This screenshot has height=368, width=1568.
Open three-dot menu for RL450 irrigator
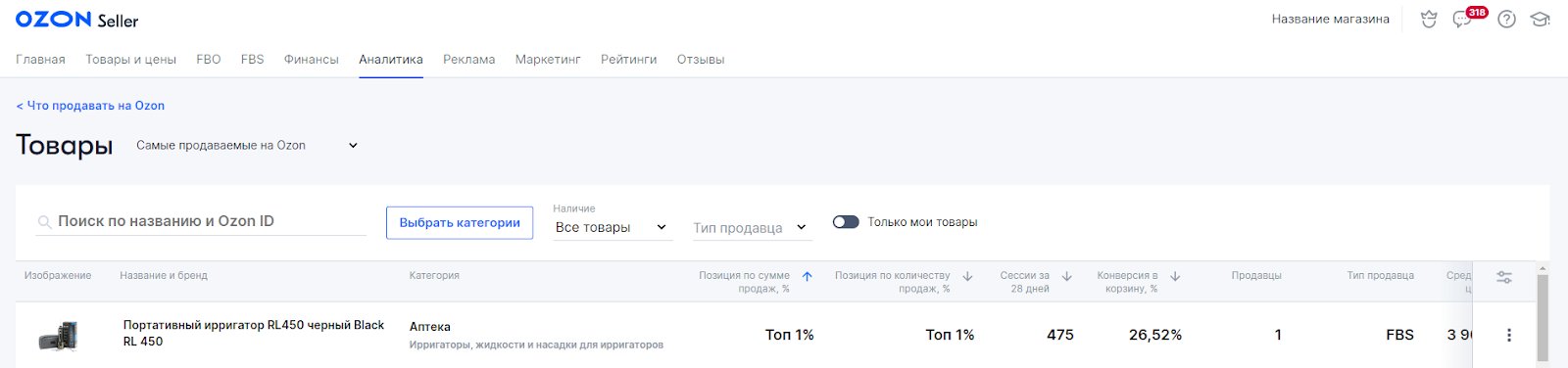[x=1508, y=335]
